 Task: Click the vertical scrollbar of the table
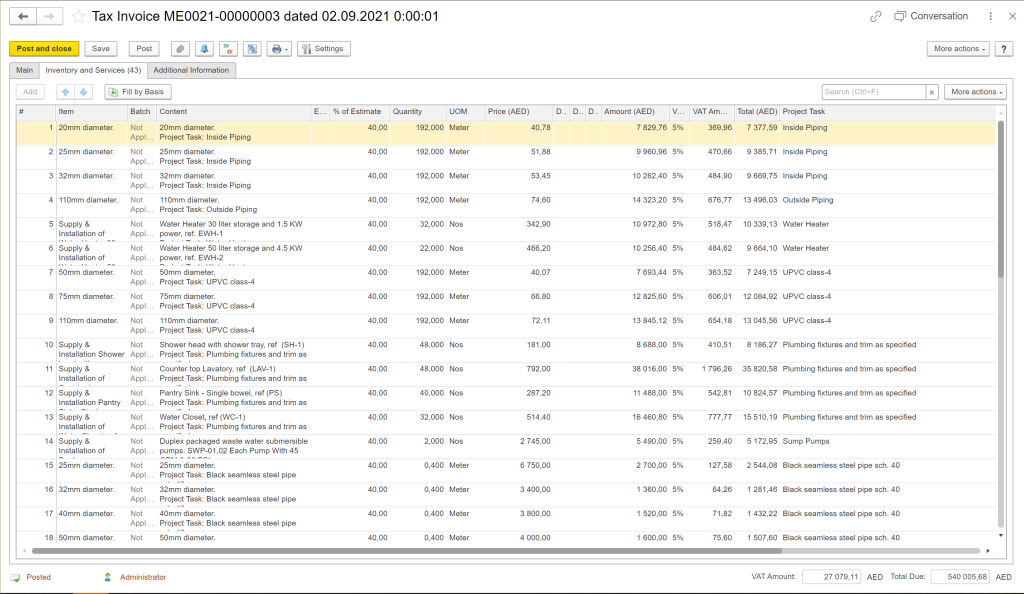(1000, 198)
